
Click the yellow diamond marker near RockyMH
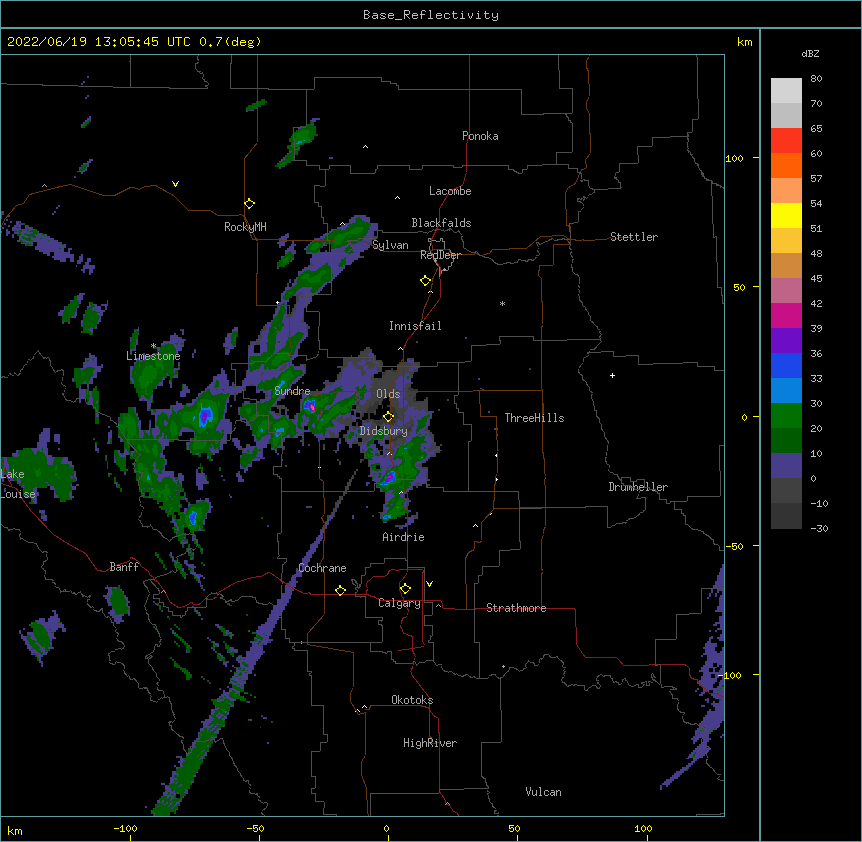tap(250, 204)
